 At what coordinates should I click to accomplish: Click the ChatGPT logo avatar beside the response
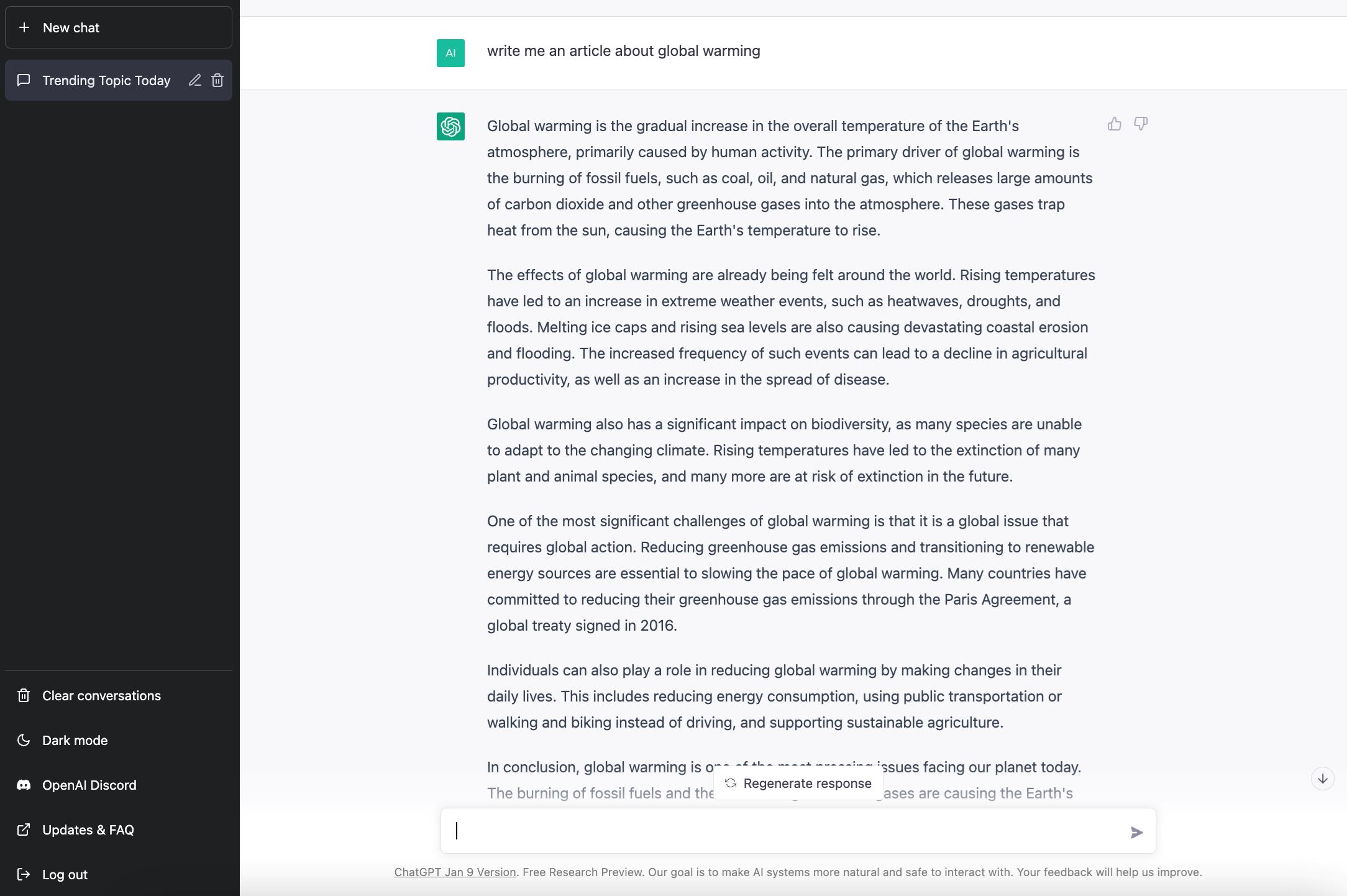click(450, 126)
